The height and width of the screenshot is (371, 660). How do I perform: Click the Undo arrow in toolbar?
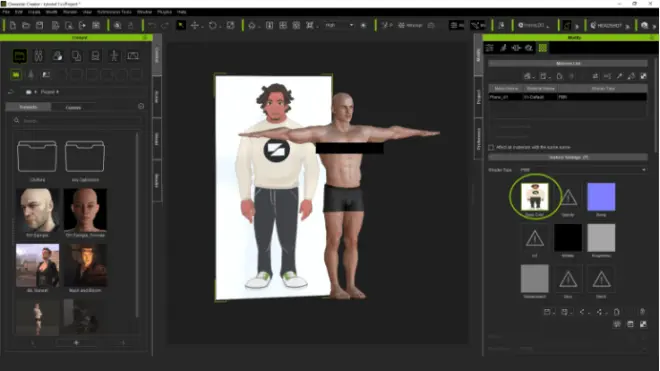pyautogui.click(x=152, y=26)
